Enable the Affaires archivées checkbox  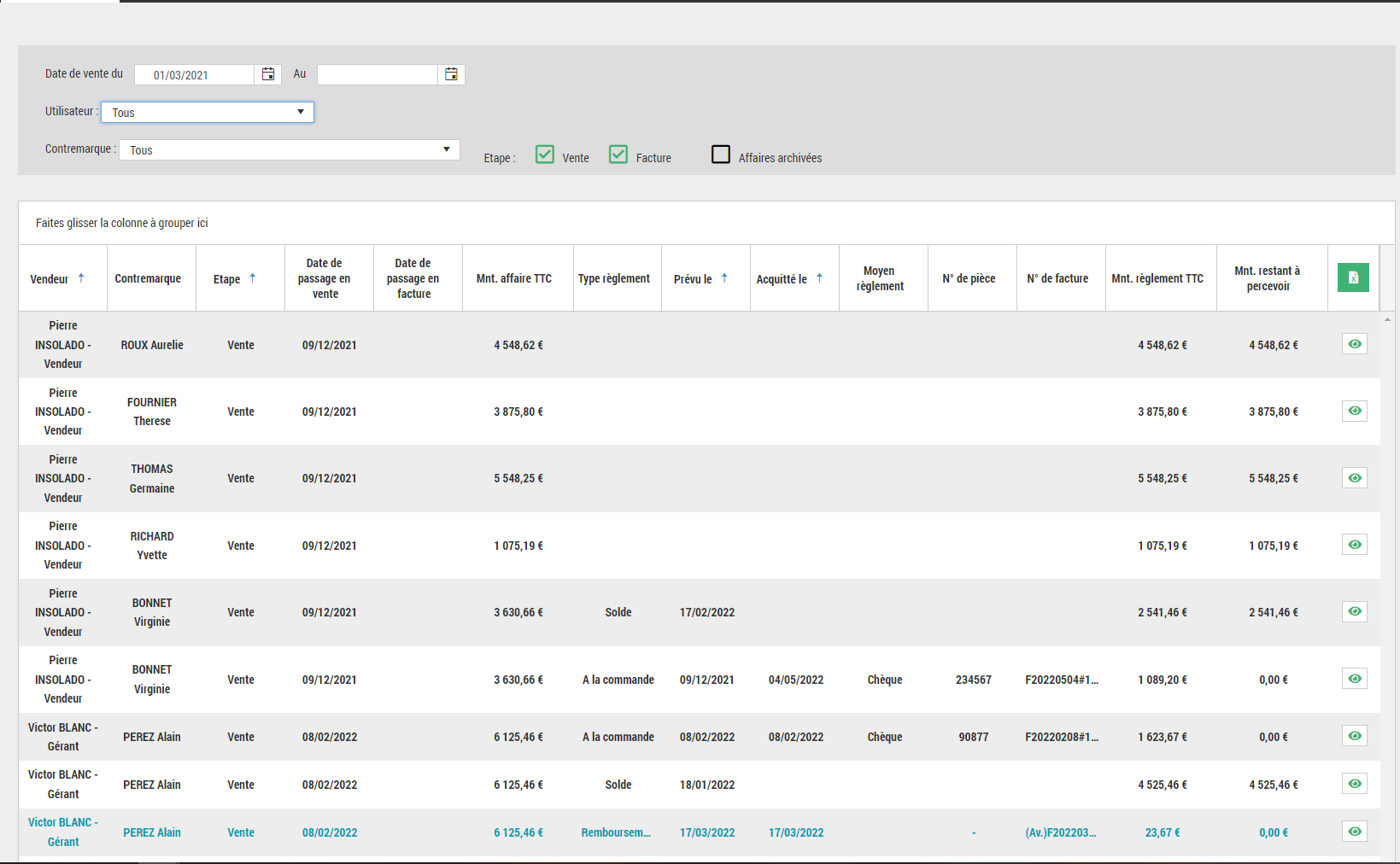[721, 155]
